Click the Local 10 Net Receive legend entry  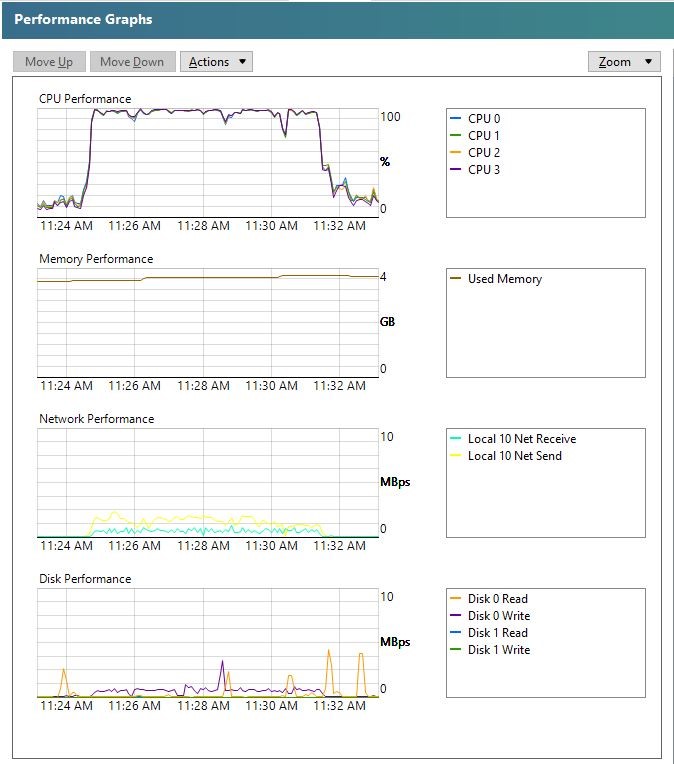[521, 439]
